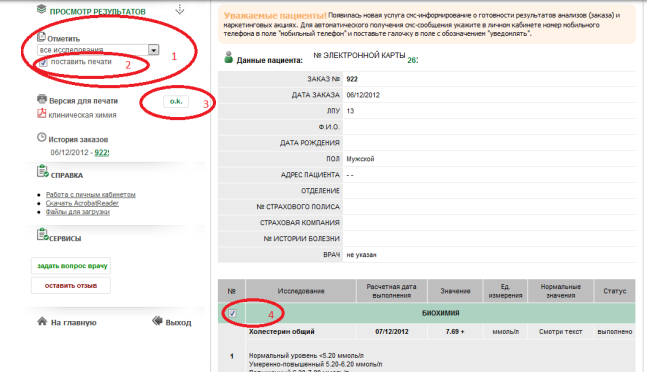Click the ммоль/л unit cell
The width and height of the screenshot is (647, 373).
505,332
